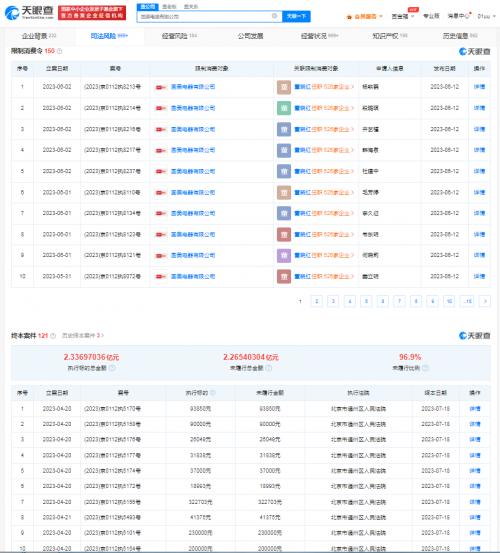Click the 专业版 icon in top bar

tap(431, 16)
